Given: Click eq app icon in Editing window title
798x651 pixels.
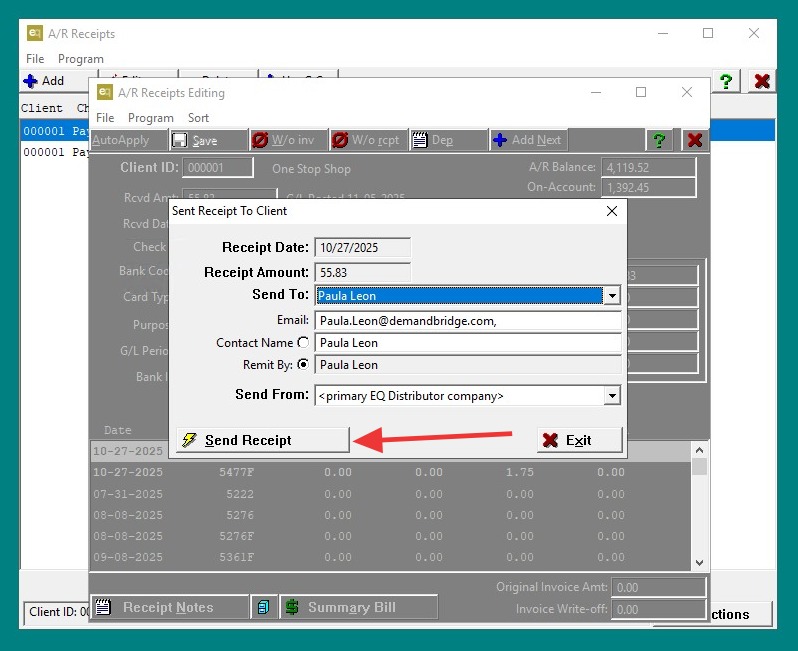Looking at the screenshot, I should 105,92.
